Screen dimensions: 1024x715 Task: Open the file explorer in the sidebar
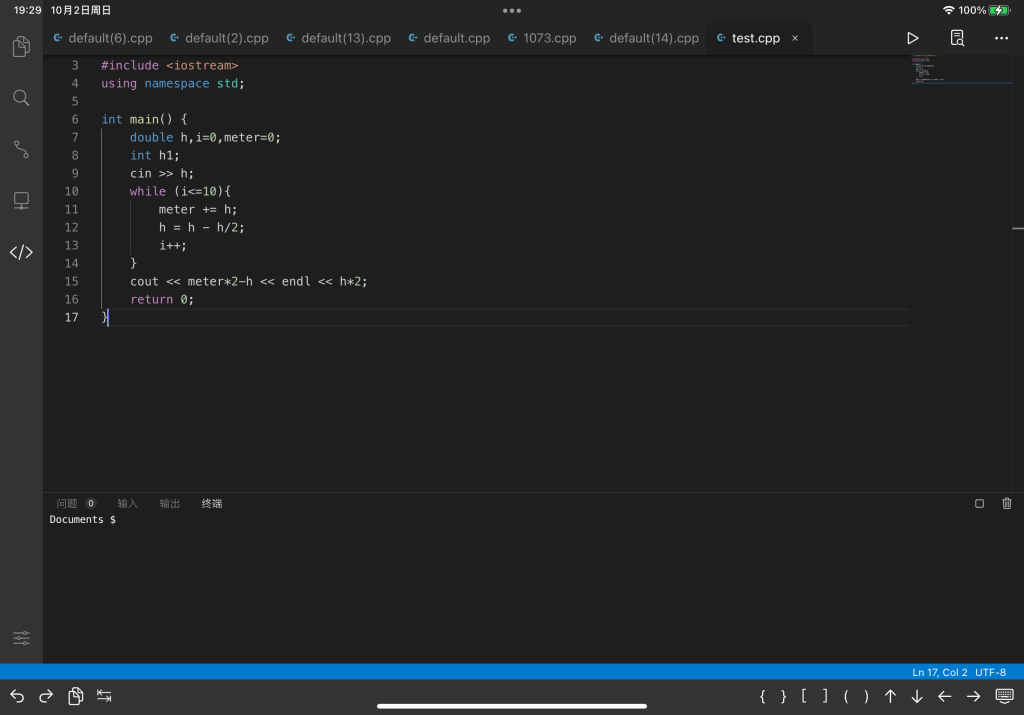(x=21, y=47)
